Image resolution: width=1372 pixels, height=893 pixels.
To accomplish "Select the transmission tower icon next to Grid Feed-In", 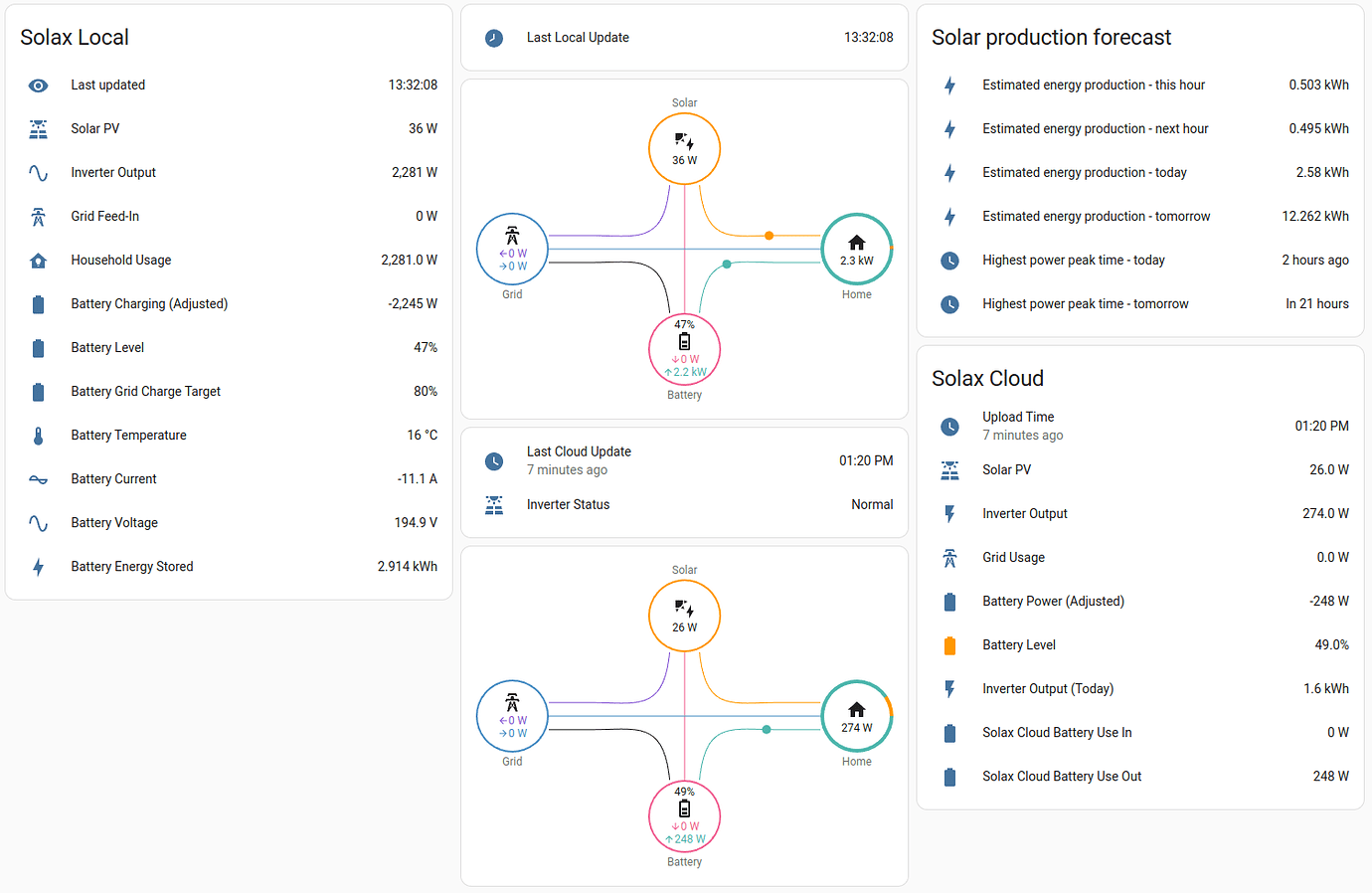I will tap(38, 216).
